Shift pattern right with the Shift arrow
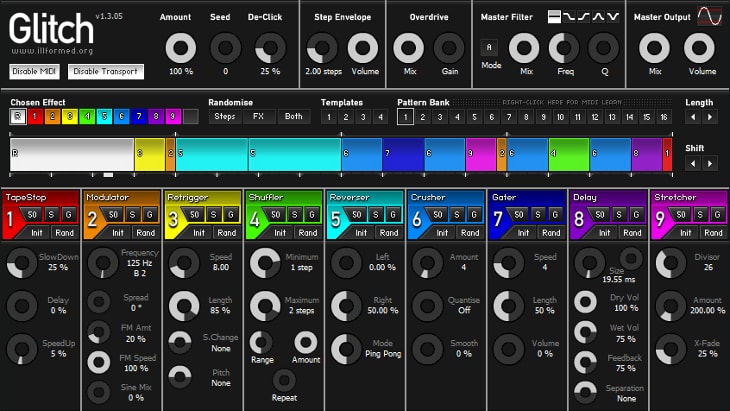The width and height of the screenshot is (730, 411). pos(710,163)
